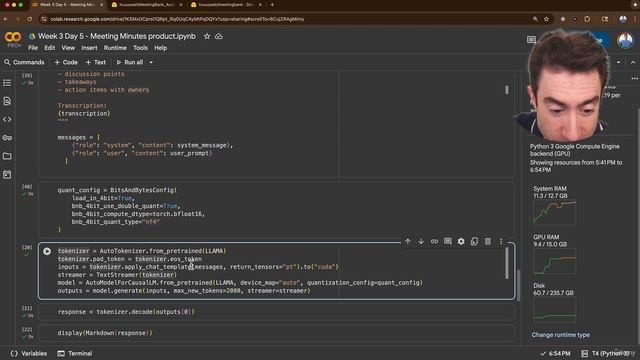Open the Variables panel

tap(29, 353)
